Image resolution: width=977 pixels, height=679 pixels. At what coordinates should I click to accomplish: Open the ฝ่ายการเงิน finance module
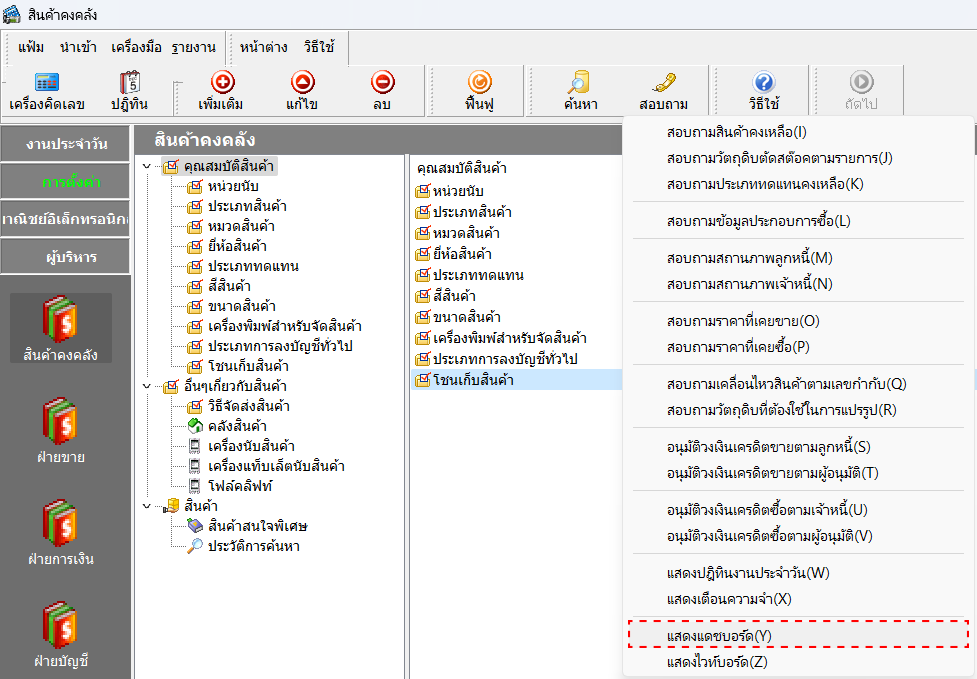(x=60, y=533)
